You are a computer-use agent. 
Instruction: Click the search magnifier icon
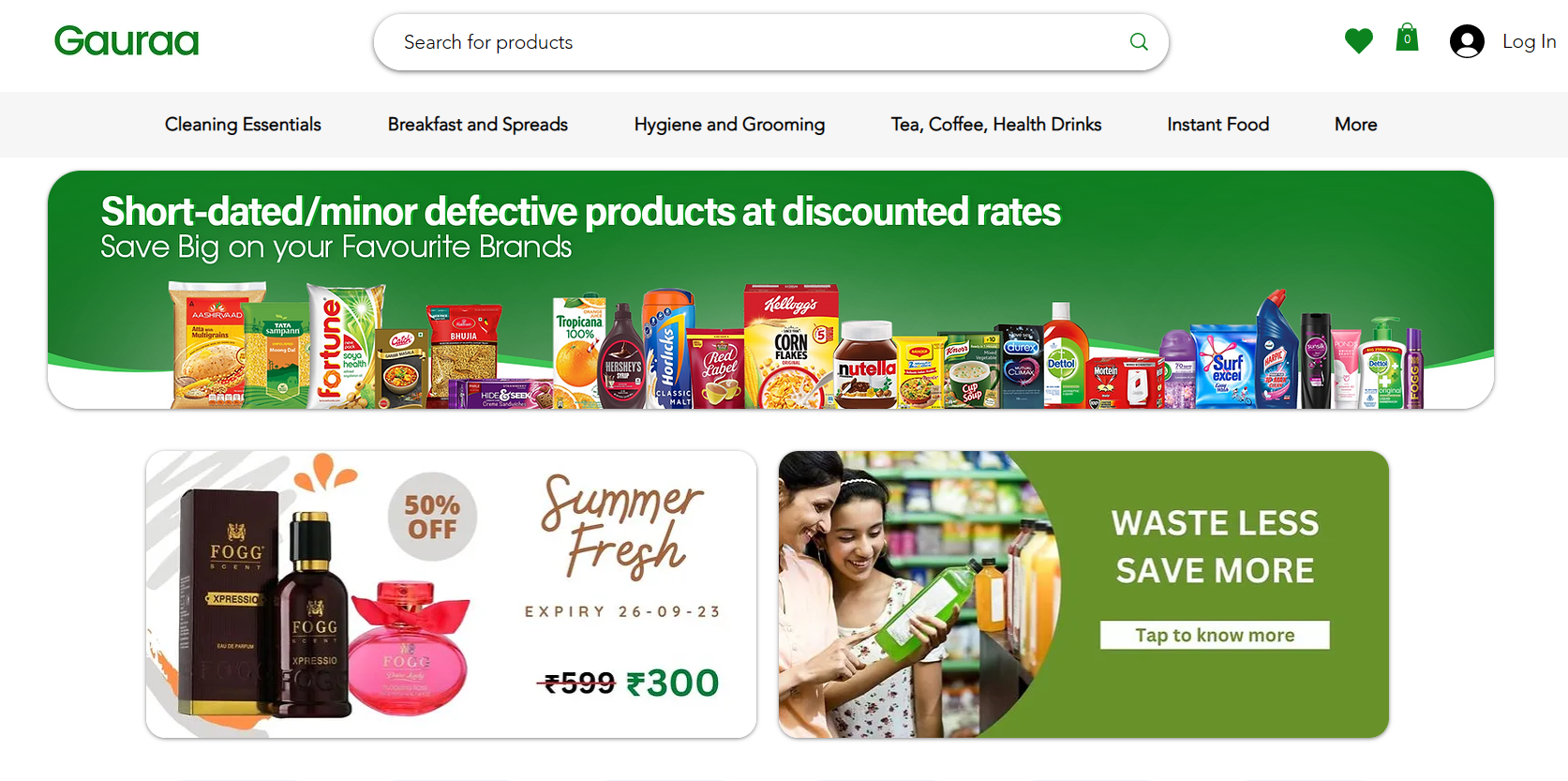tap(1139, 41)
